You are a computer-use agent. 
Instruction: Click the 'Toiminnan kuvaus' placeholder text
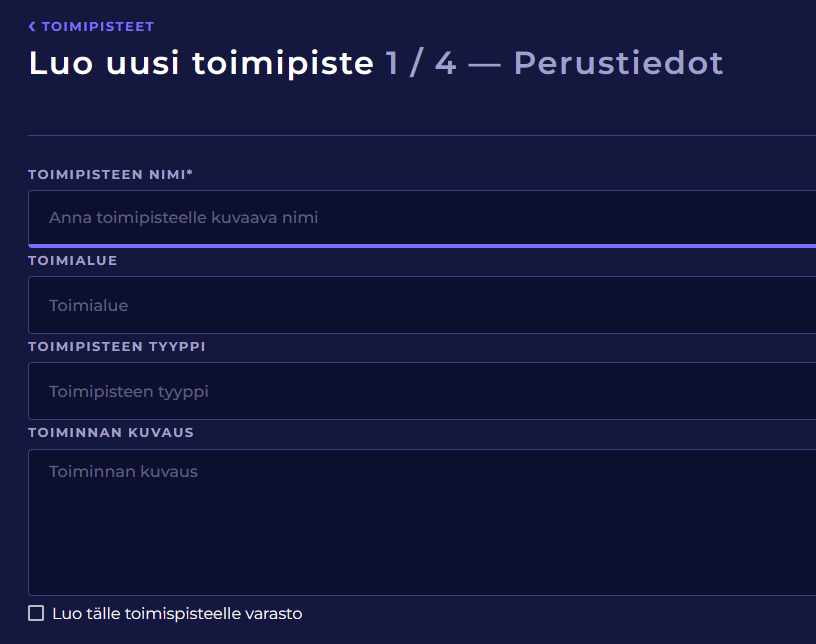point(123,471)
